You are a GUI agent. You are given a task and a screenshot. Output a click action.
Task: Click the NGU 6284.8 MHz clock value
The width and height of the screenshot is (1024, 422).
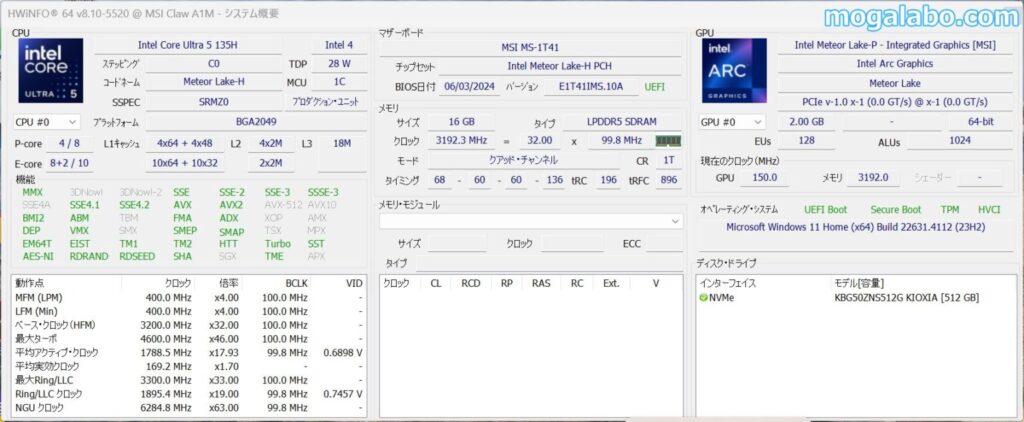click(166, 408)
